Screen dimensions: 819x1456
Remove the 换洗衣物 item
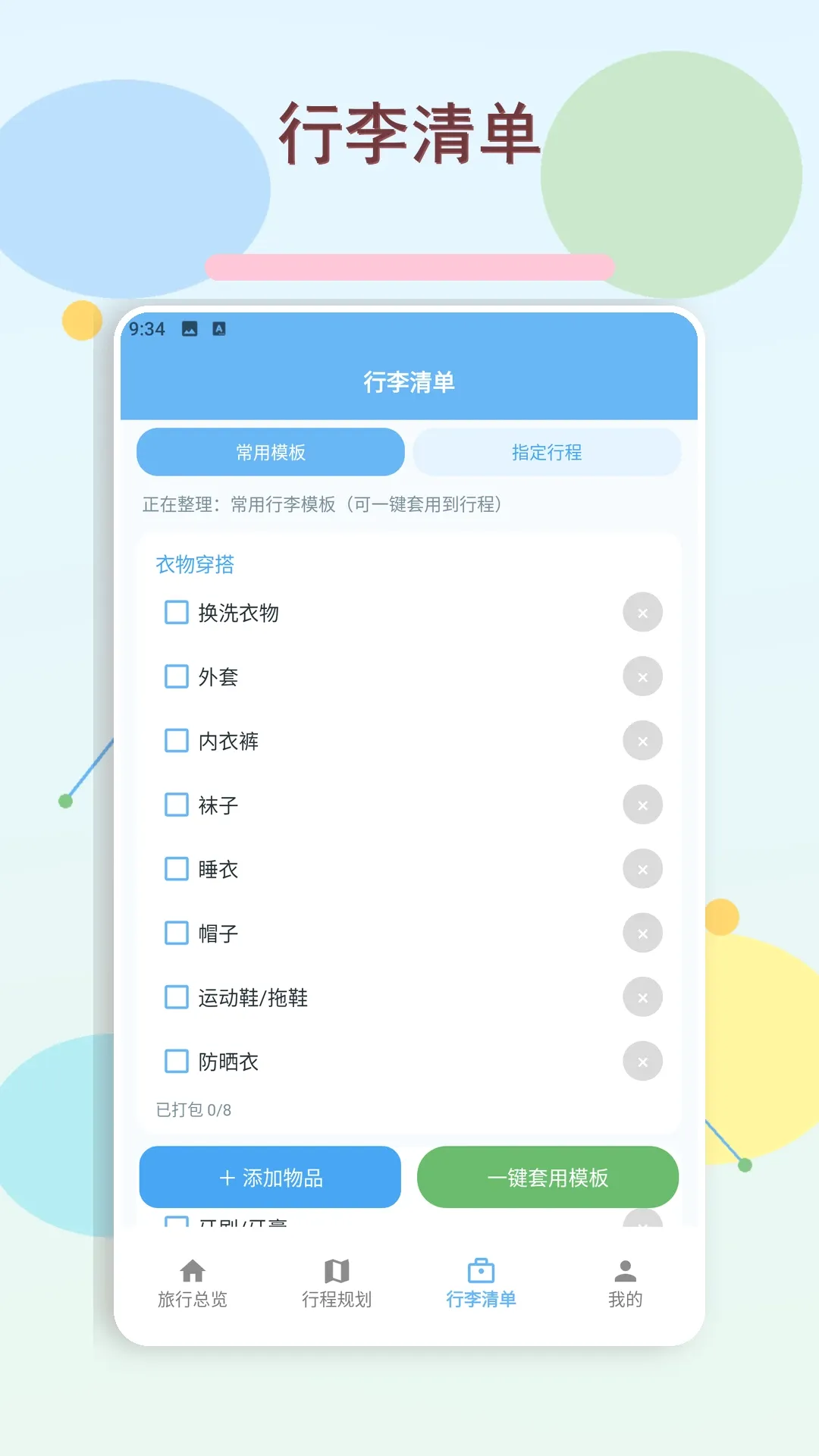(643, 613)
